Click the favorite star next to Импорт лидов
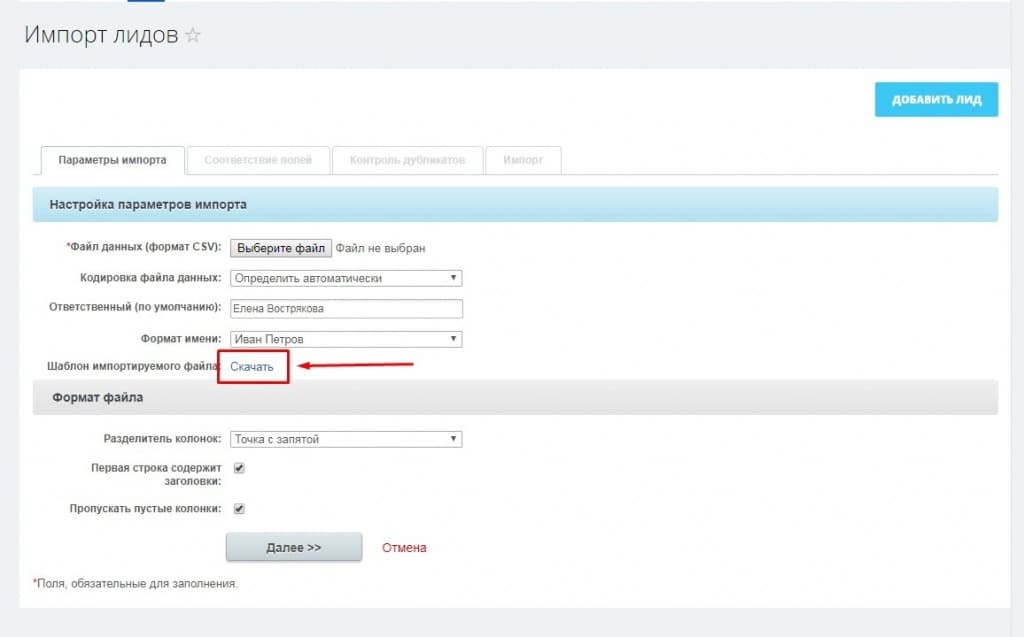The image size is (1024, 637). point(193,36)
